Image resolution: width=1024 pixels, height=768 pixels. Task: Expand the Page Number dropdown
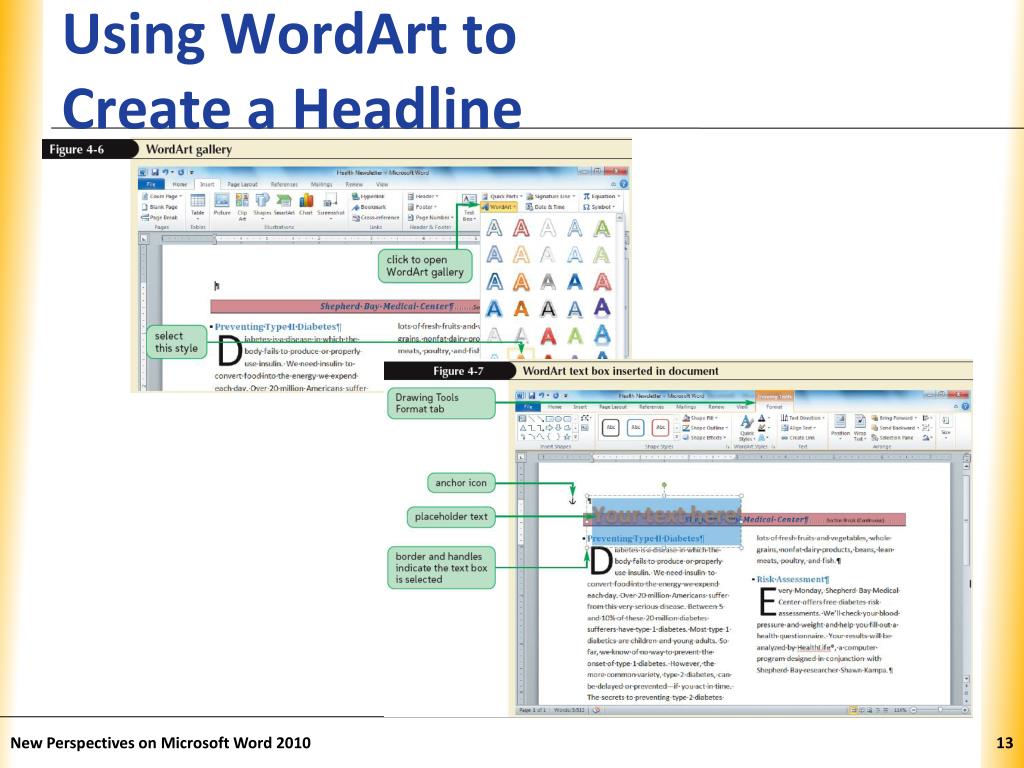point(430,217)
